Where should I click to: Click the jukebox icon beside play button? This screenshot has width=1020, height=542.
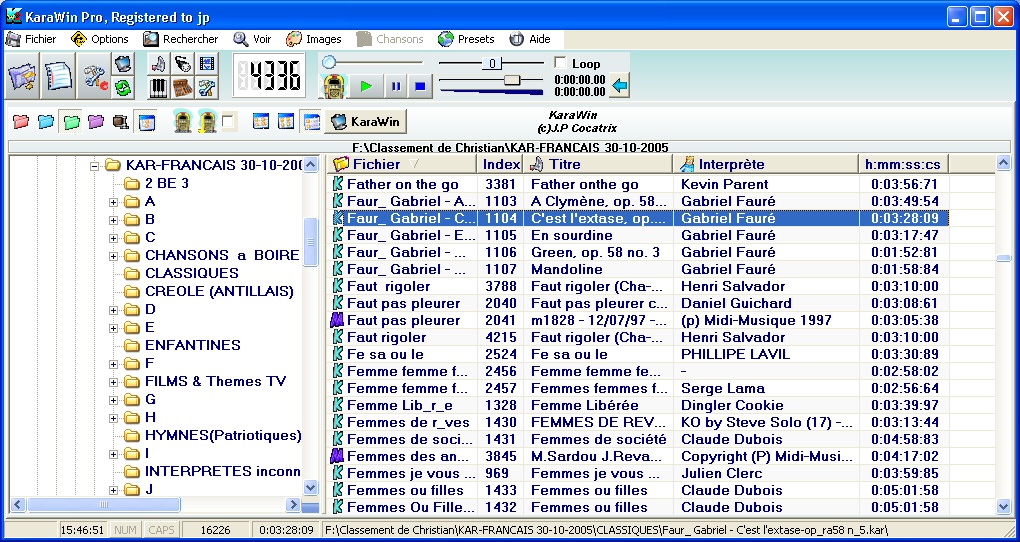pyautogui.click(x=335, y=85)
